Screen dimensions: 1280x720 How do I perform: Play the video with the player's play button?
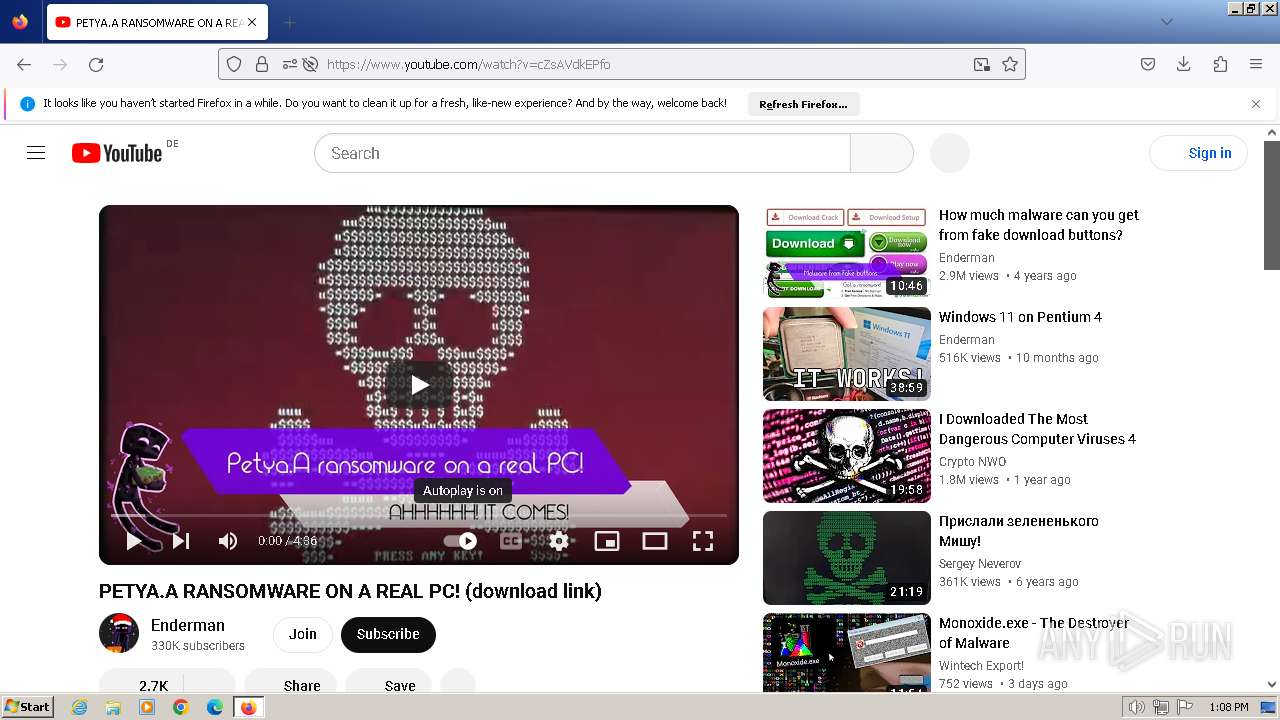coord(133,541)
